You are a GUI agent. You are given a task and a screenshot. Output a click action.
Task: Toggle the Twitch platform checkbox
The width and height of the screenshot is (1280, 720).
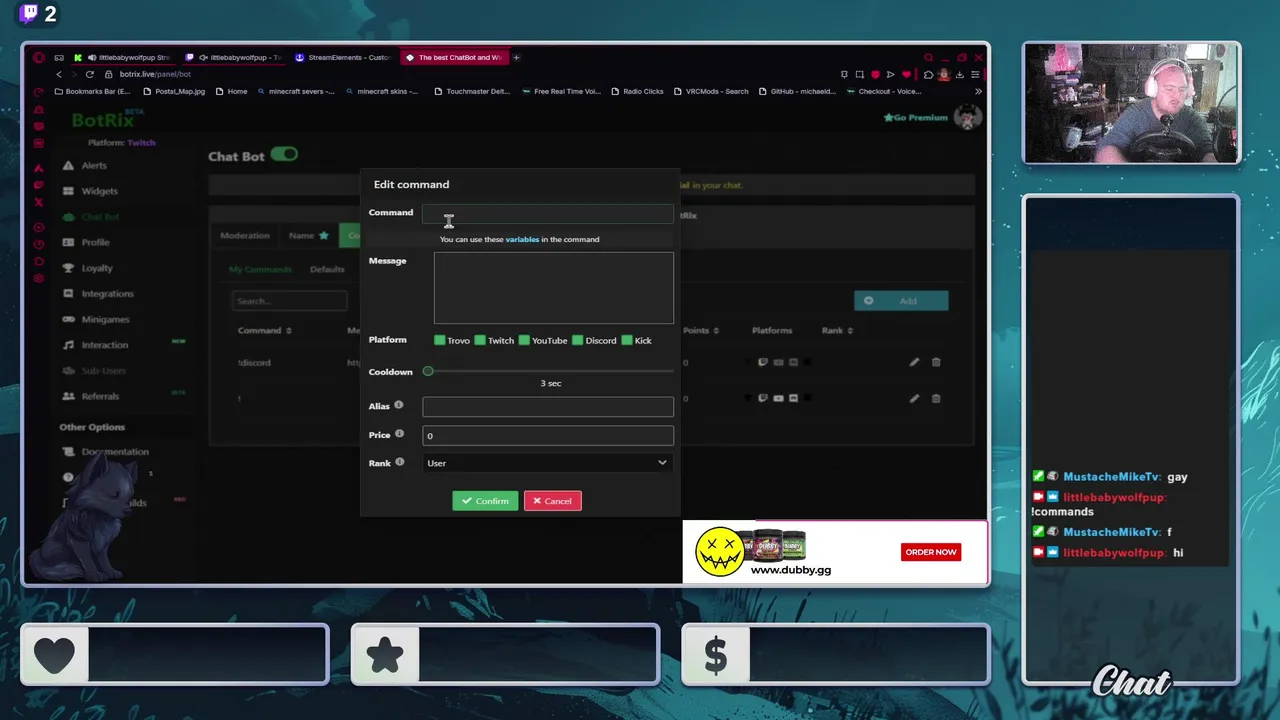480,340
